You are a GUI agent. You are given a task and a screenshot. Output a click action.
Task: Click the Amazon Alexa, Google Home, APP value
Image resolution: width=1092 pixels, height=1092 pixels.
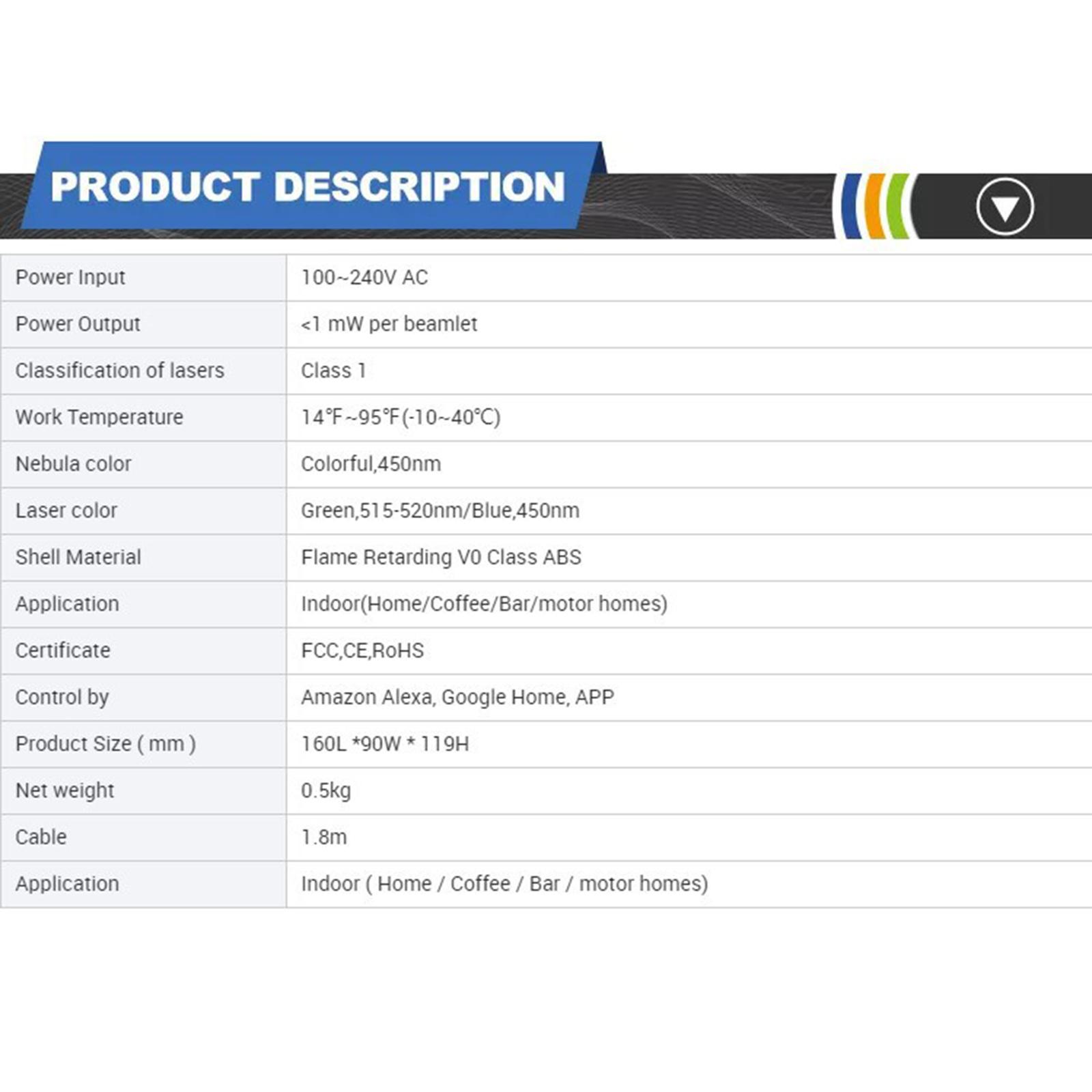[x=457, y=697]
